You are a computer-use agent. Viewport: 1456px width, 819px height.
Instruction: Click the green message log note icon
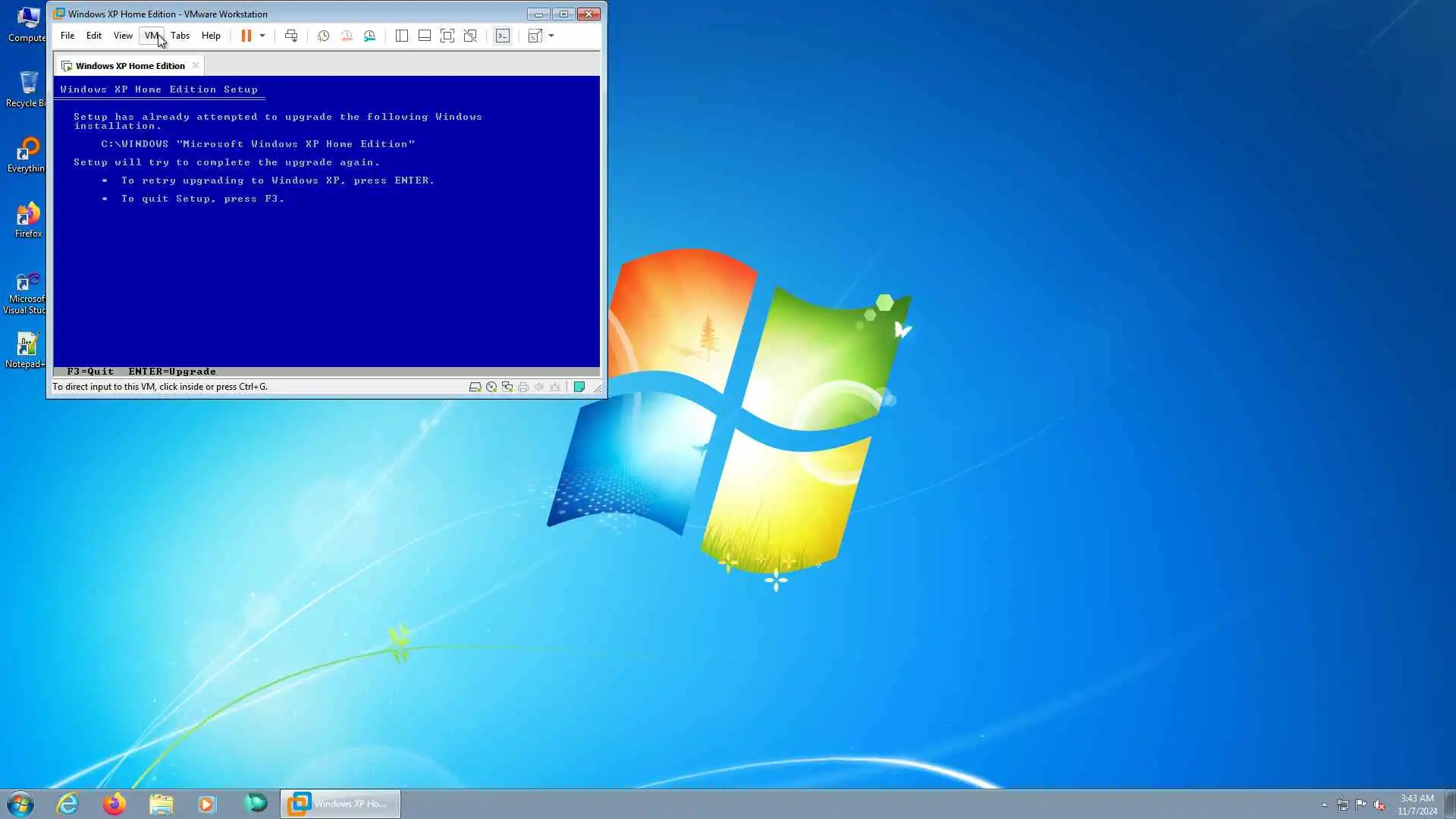[579, 387]
